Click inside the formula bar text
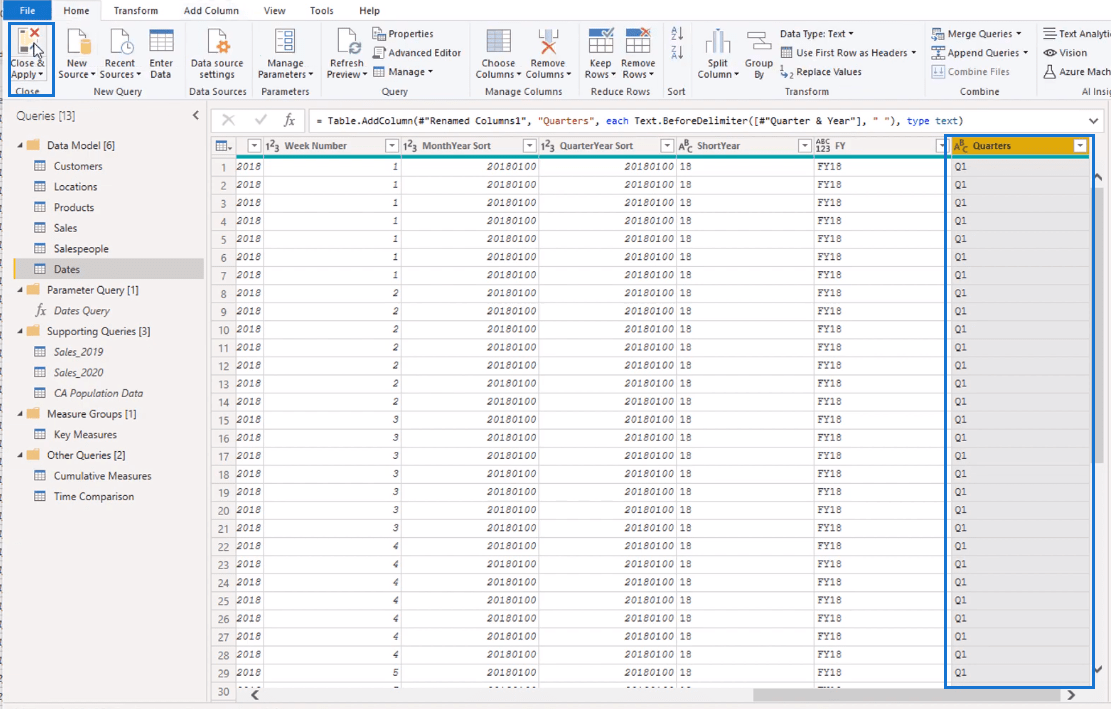1111x709 pixels. tap(639, 121)
